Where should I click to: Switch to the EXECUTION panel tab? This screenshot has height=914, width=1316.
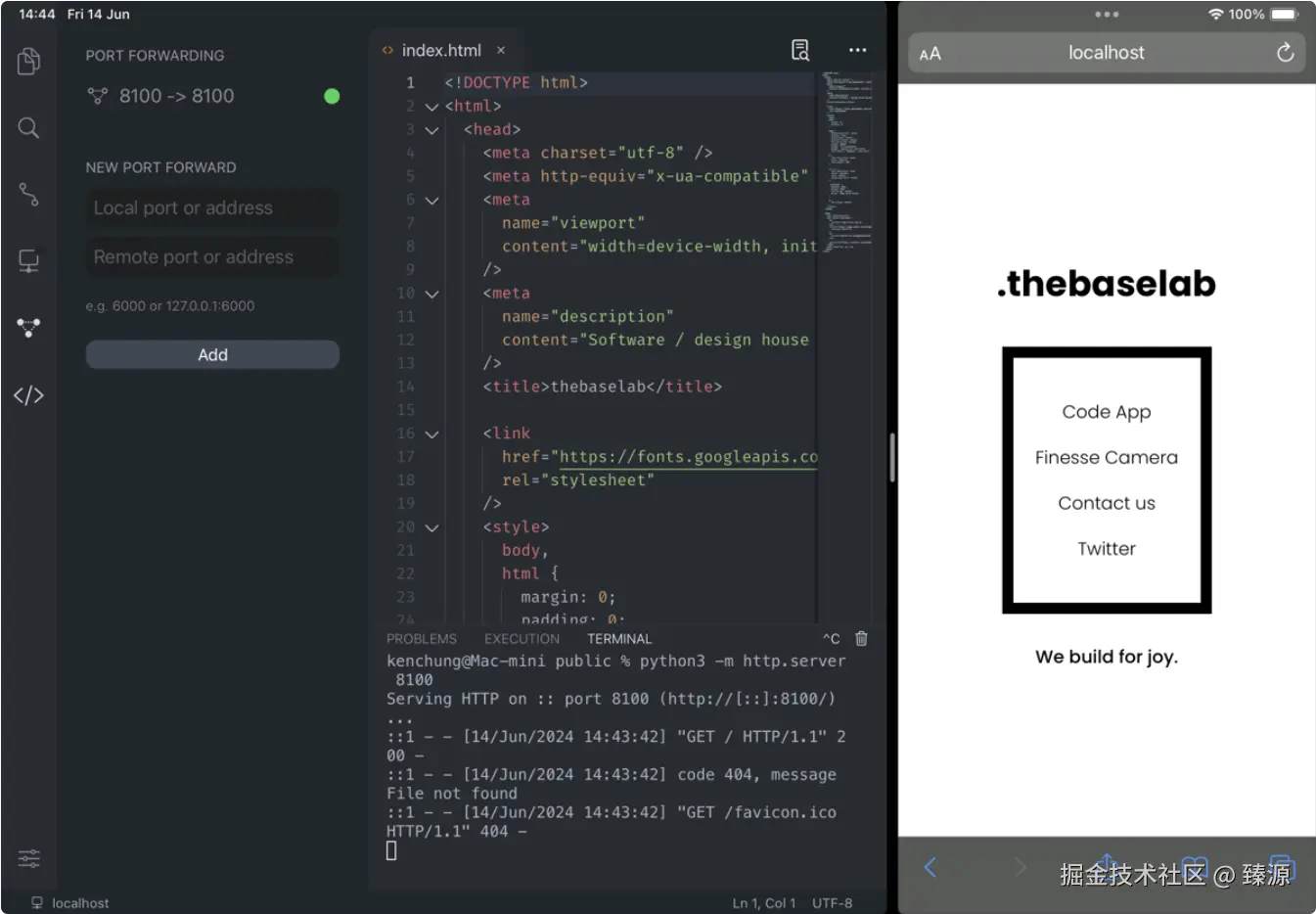[522, 639]
